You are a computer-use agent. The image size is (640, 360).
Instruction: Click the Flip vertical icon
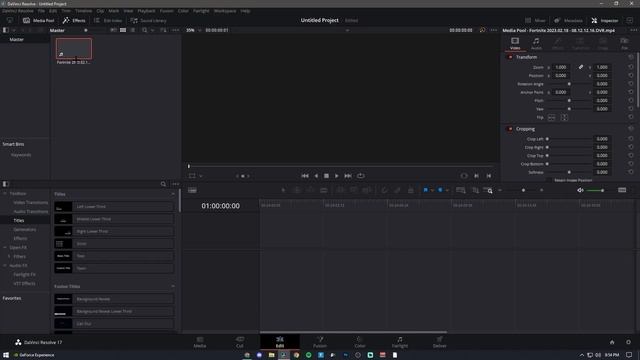coord(564,118)
